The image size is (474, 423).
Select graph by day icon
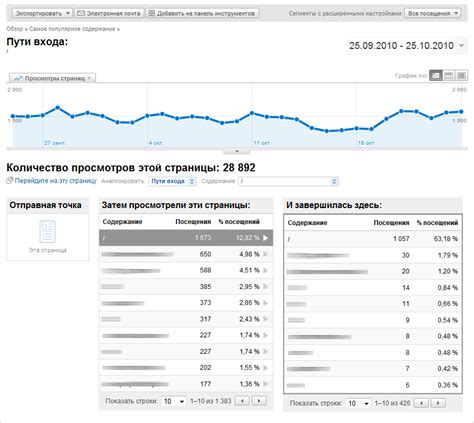point(436,76)
